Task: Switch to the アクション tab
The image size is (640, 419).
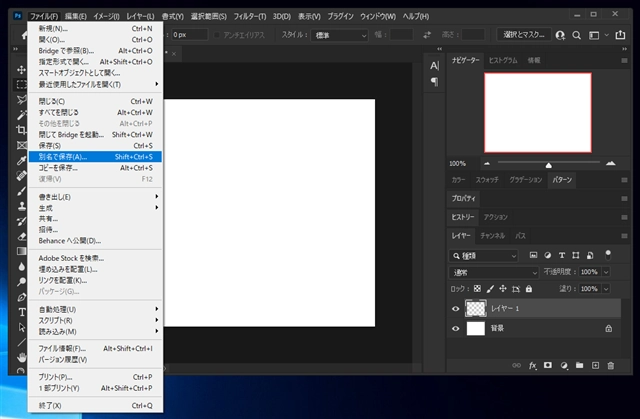Action: coord(496,217)
